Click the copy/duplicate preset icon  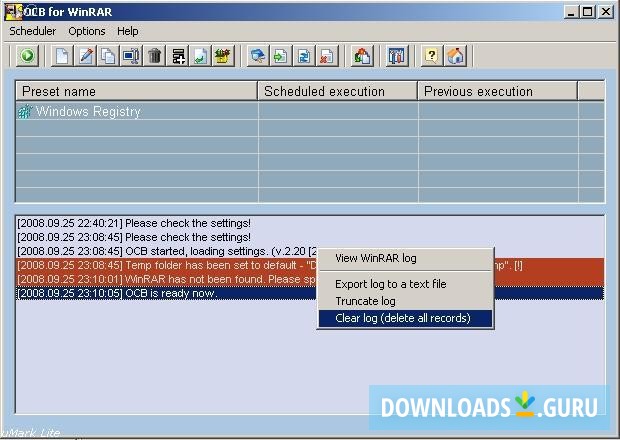108,56
